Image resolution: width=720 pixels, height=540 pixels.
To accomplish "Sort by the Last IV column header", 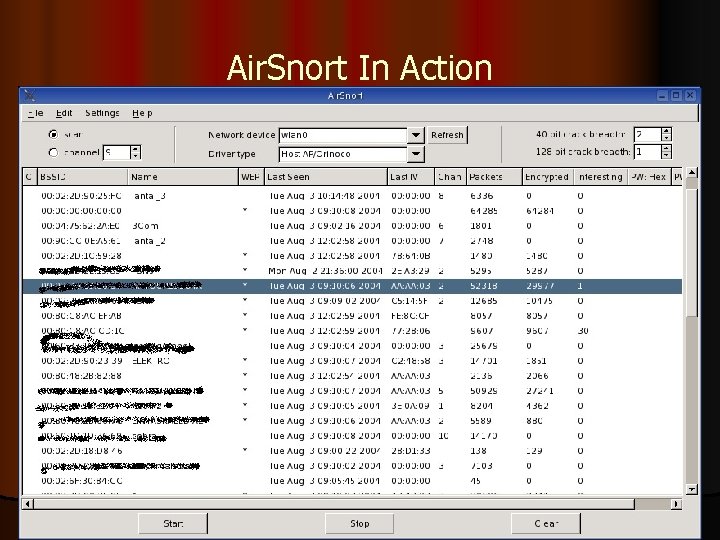I will [411, 177].
